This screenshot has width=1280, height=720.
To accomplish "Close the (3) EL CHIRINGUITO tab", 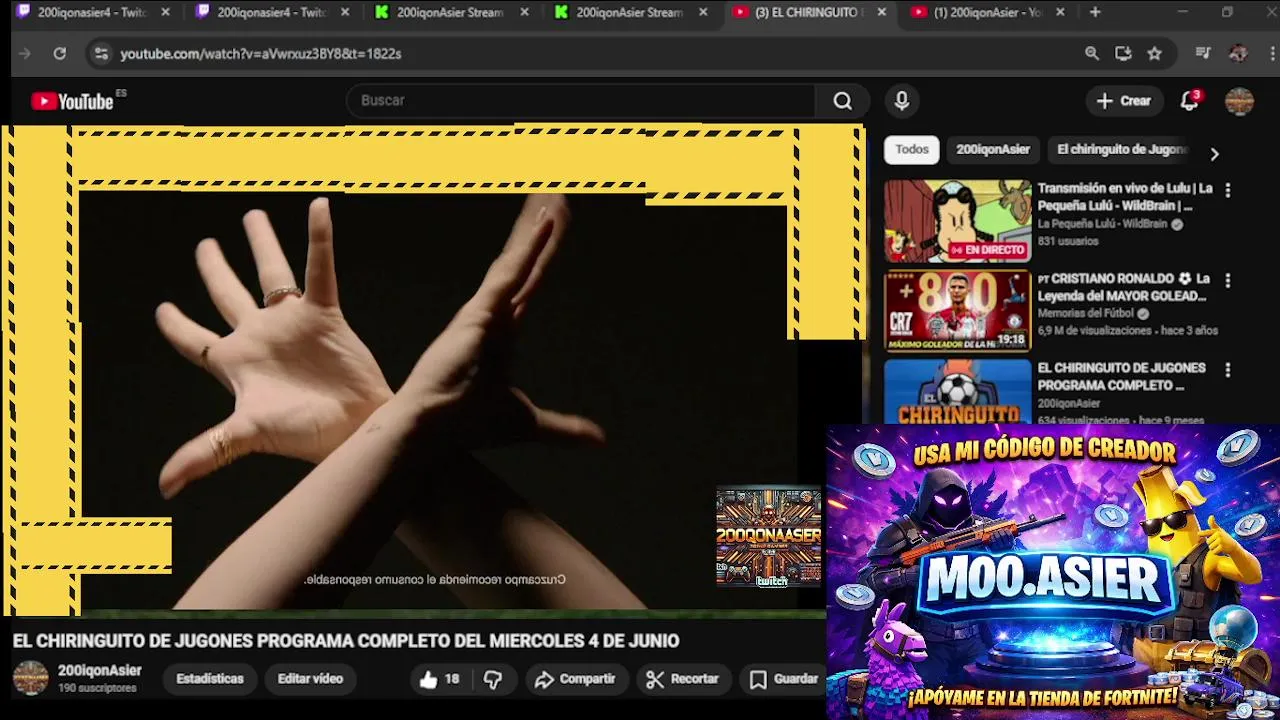I will (881, 12).
